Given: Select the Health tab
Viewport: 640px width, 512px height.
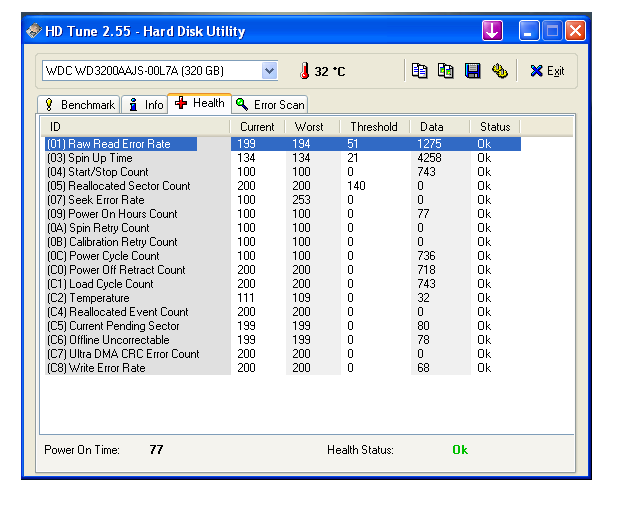Looking at the screenshot, I should 200,103.
